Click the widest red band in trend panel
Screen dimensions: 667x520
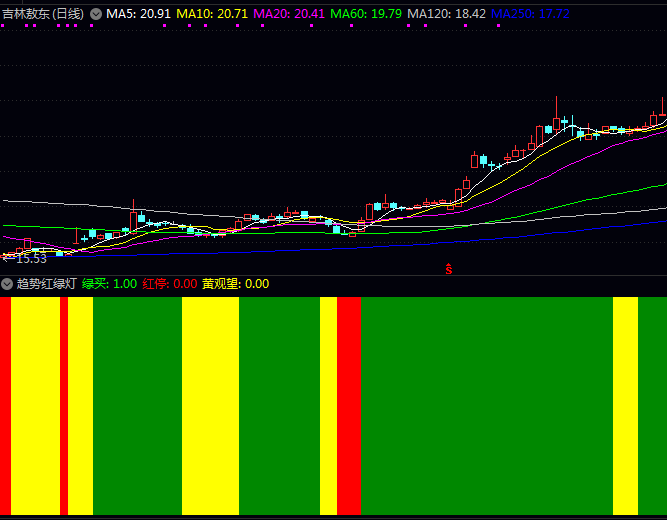point(348,405)
